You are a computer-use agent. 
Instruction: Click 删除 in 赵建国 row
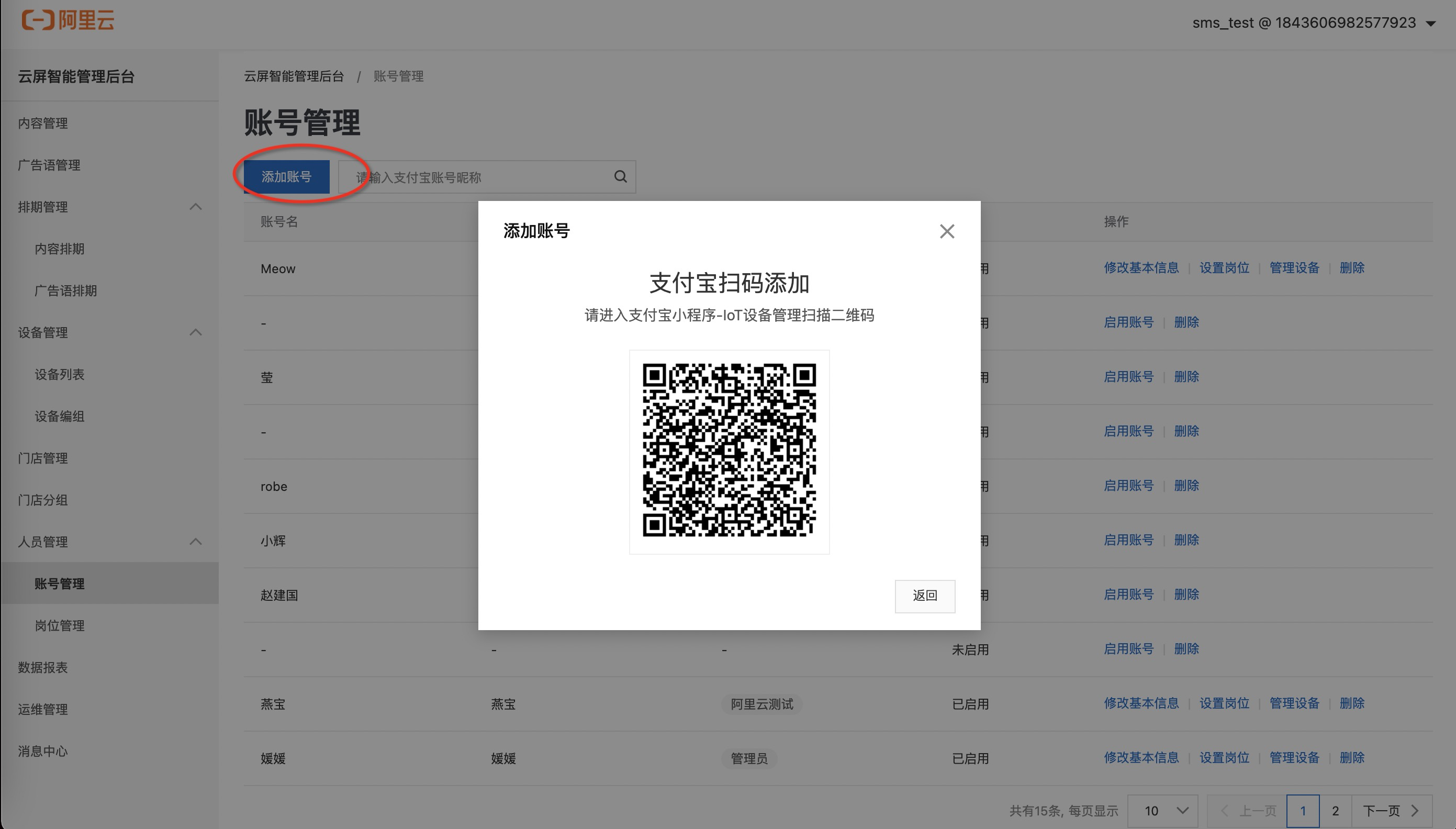pos(1186,595)
